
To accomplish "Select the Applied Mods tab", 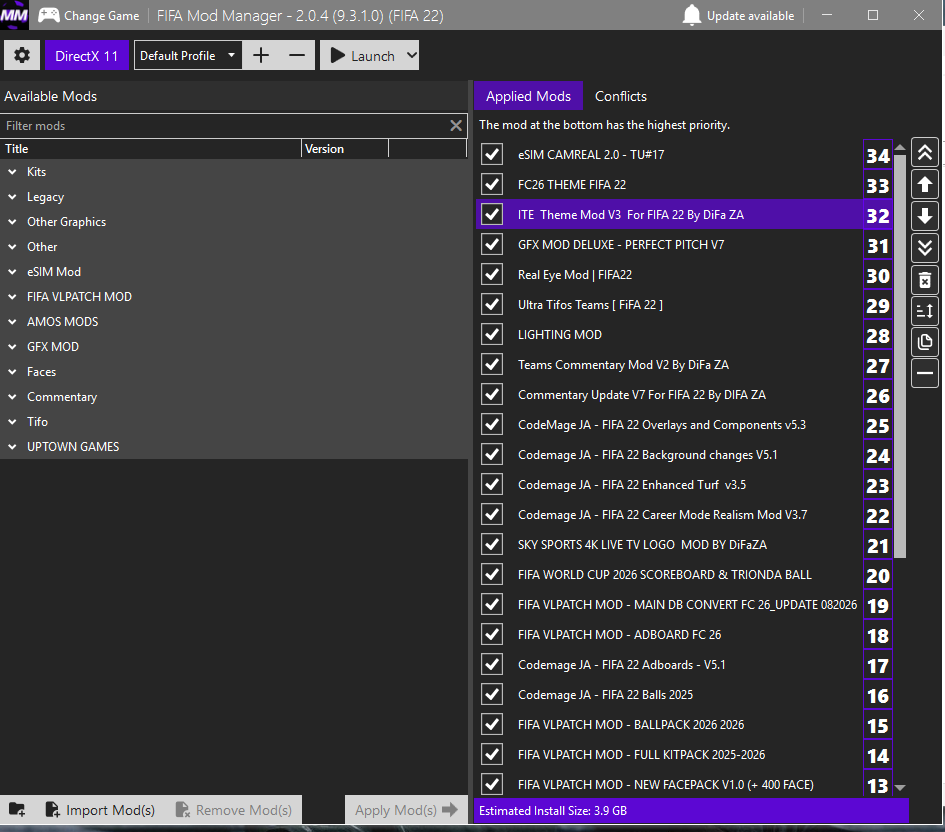I will tap(529, 96).
